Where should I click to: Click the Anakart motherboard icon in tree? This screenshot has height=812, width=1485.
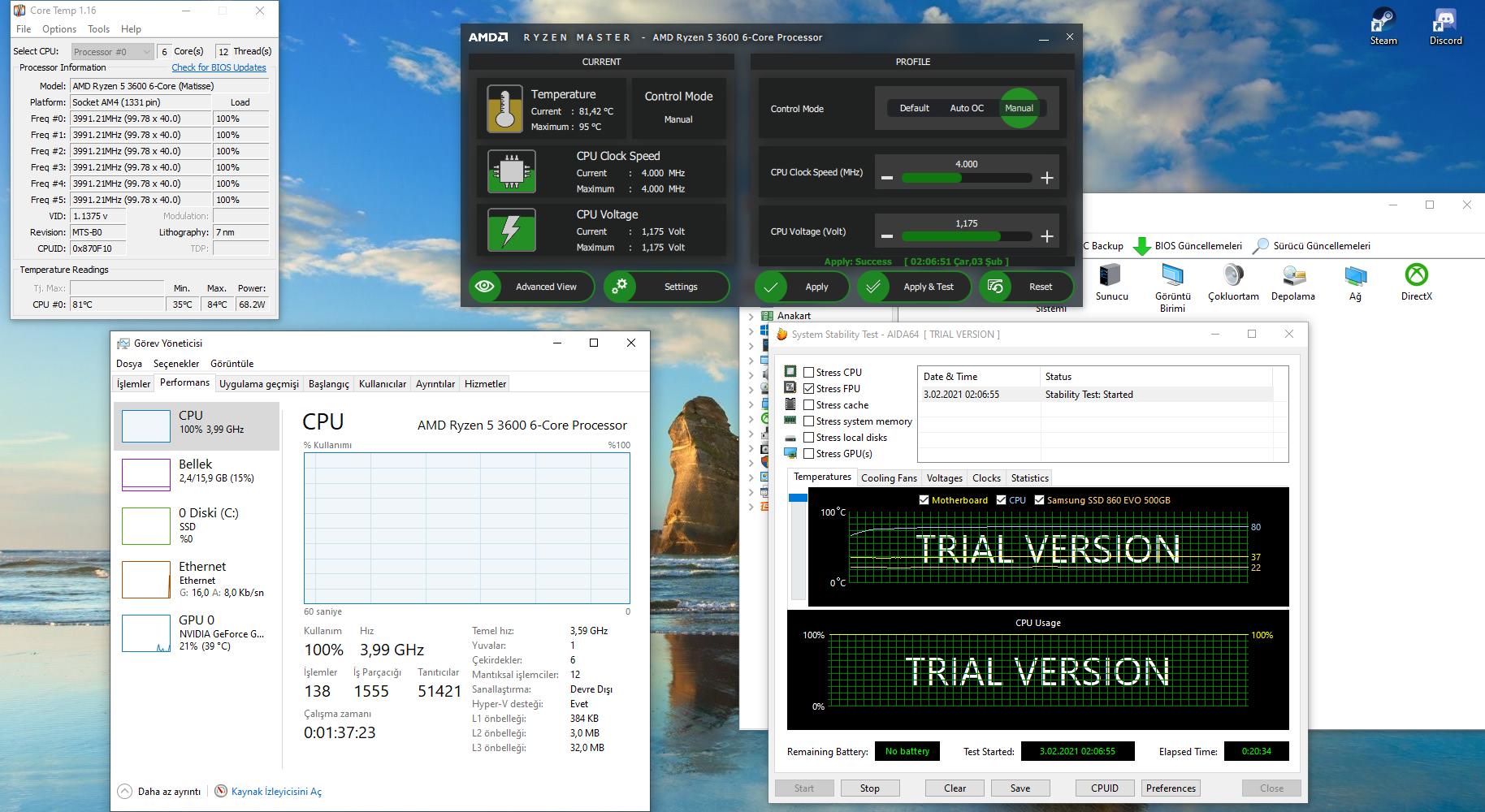tap(767, 316)
